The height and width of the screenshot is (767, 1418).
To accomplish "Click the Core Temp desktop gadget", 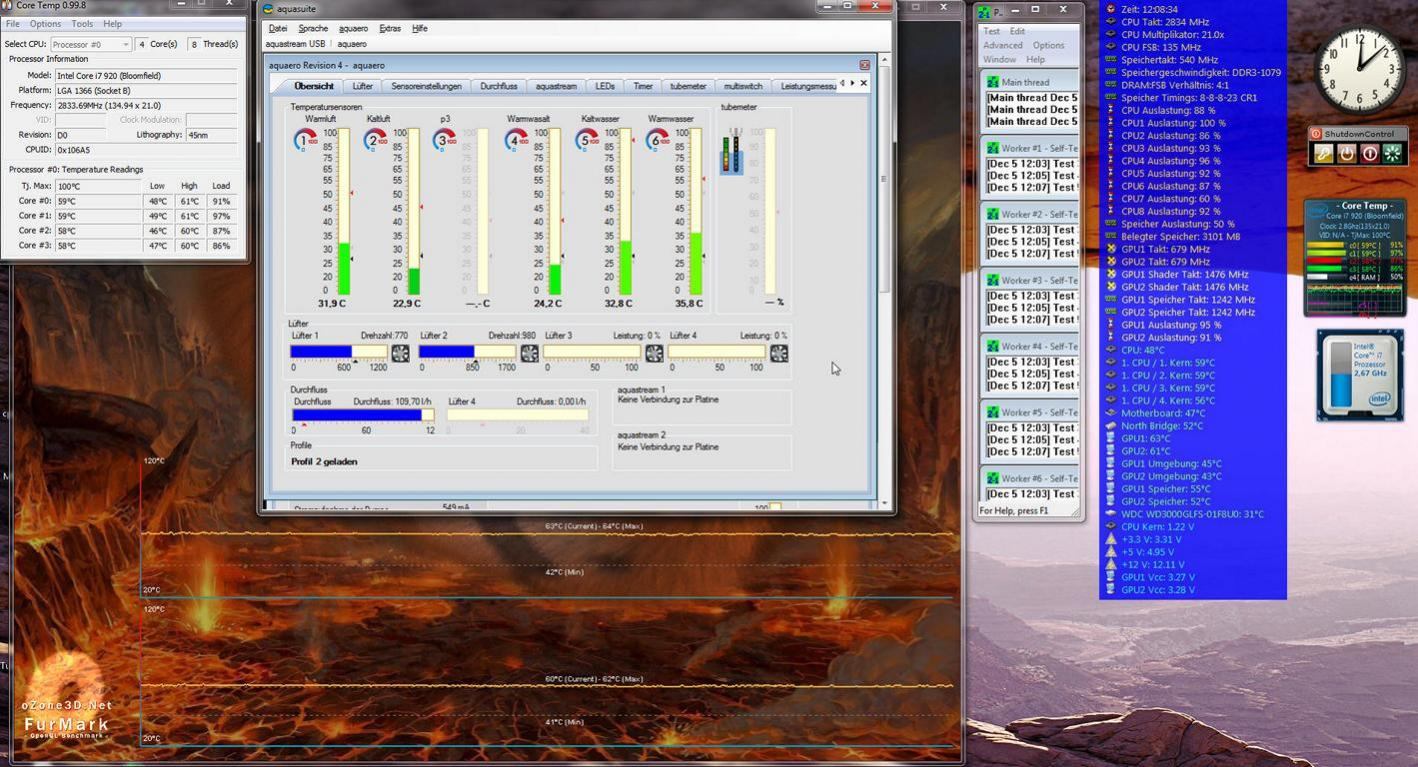I will (x=1354, y=258).
